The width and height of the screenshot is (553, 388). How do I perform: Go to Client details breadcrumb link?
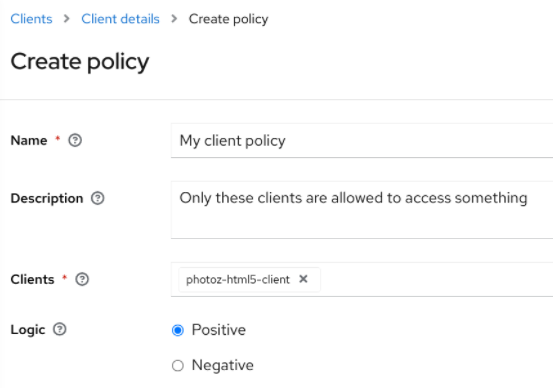120,19
